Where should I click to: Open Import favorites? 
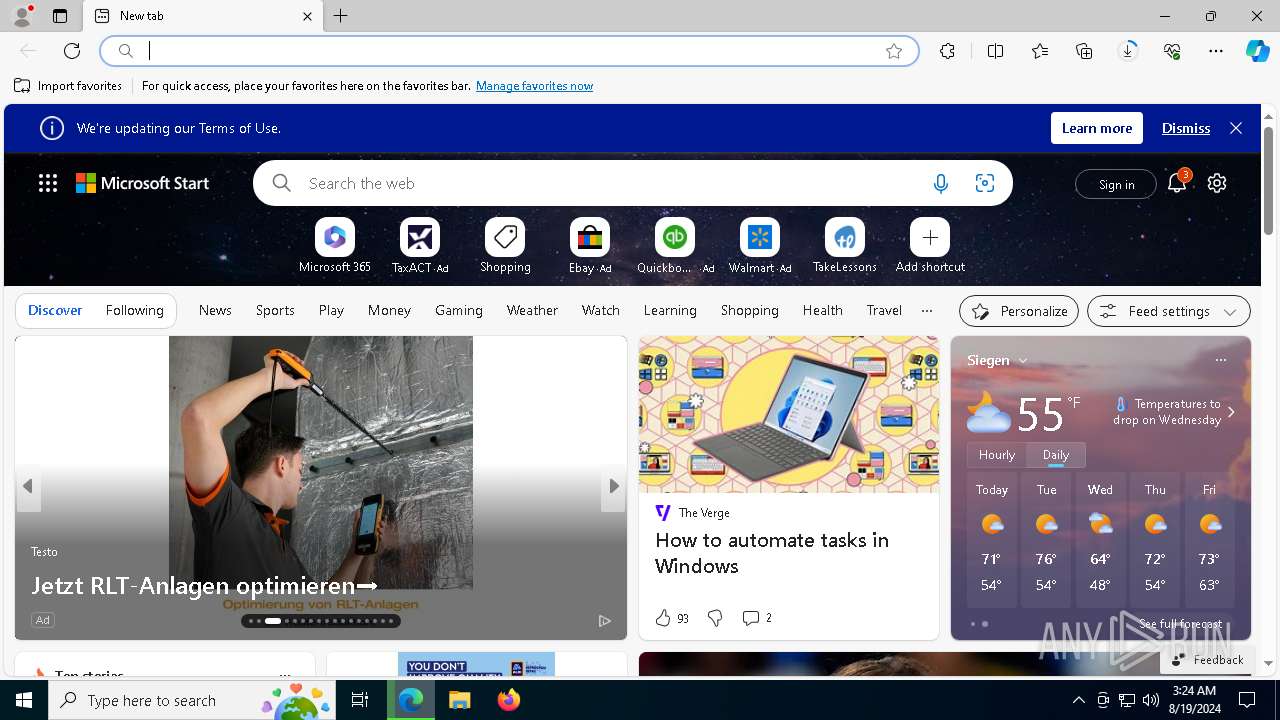(x=68, y=86)
